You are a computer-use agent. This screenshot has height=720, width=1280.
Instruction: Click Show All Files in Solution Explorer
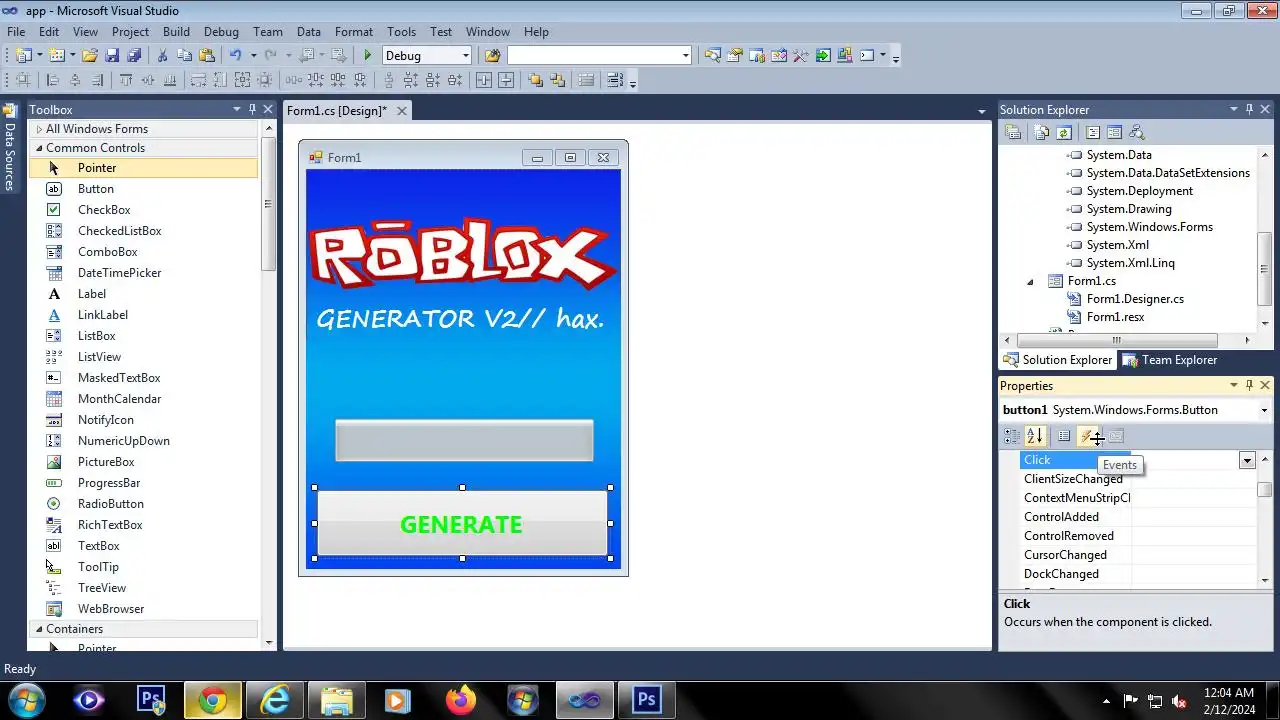tap(1042, 132)
